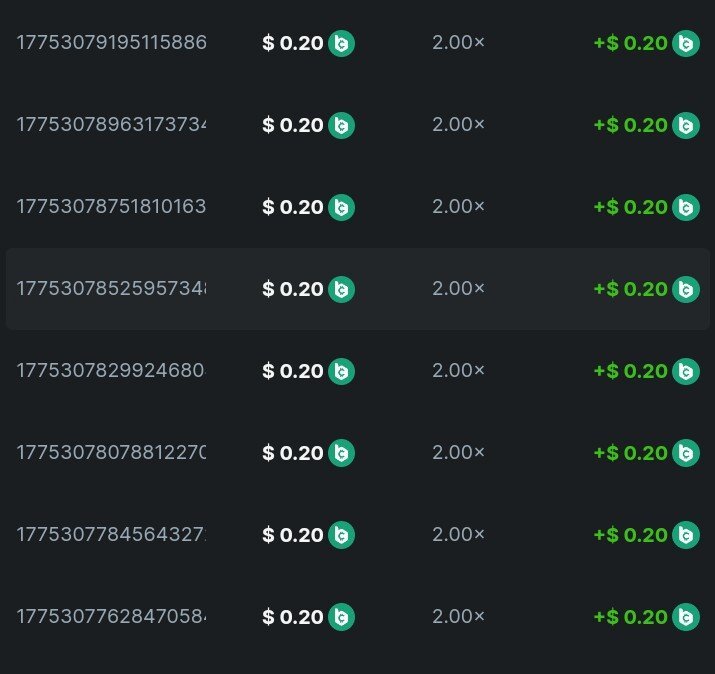Click 2.00× multiplier in row 1775307762847058

coord(458,617)
